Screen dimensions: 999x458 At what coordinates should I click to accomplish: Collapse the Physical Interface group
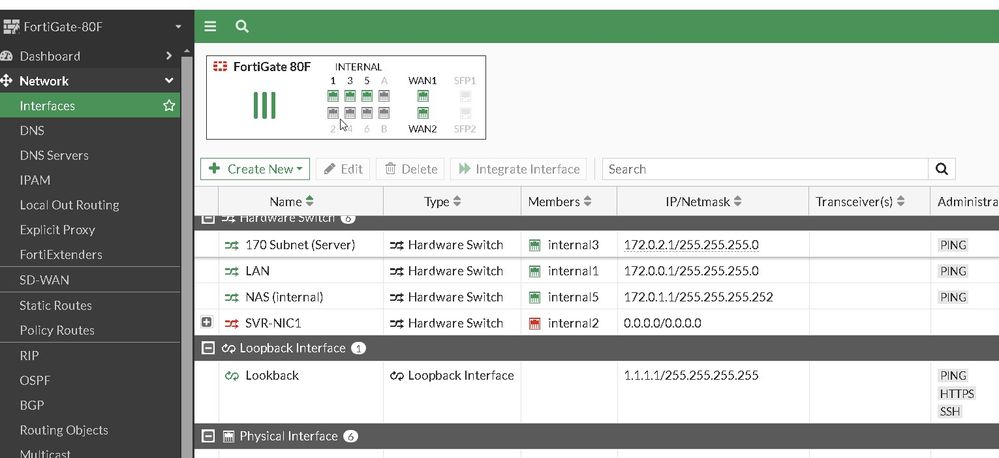[208, 436]
